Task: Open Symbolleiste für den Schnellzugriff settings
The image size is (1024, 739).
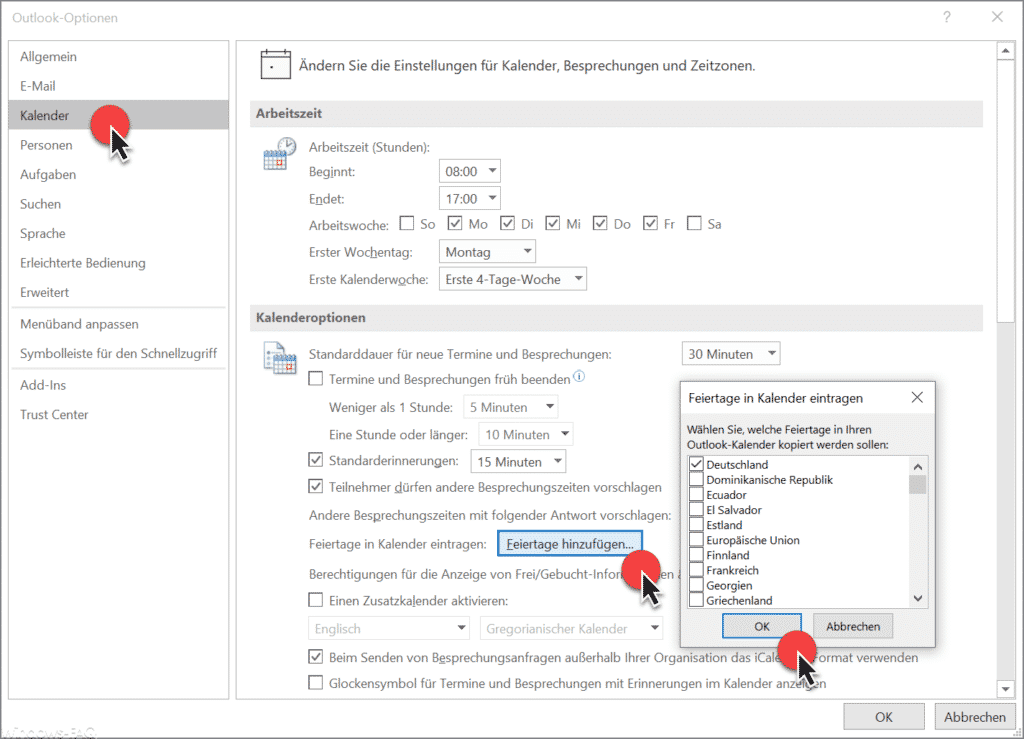Action: click(x=119, y=353)
